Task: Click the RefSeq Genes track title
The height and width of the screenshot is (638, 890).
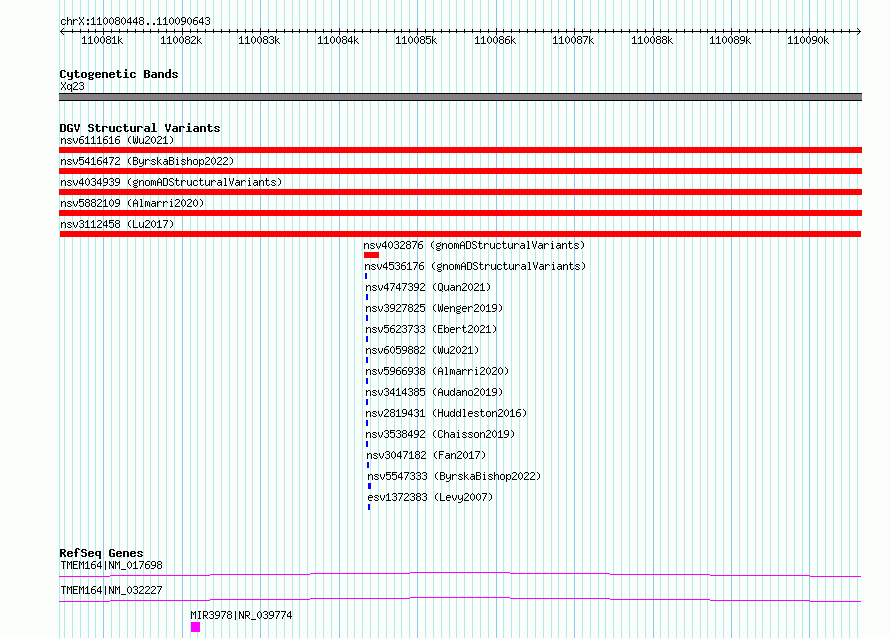Action: tap(102, 553)
